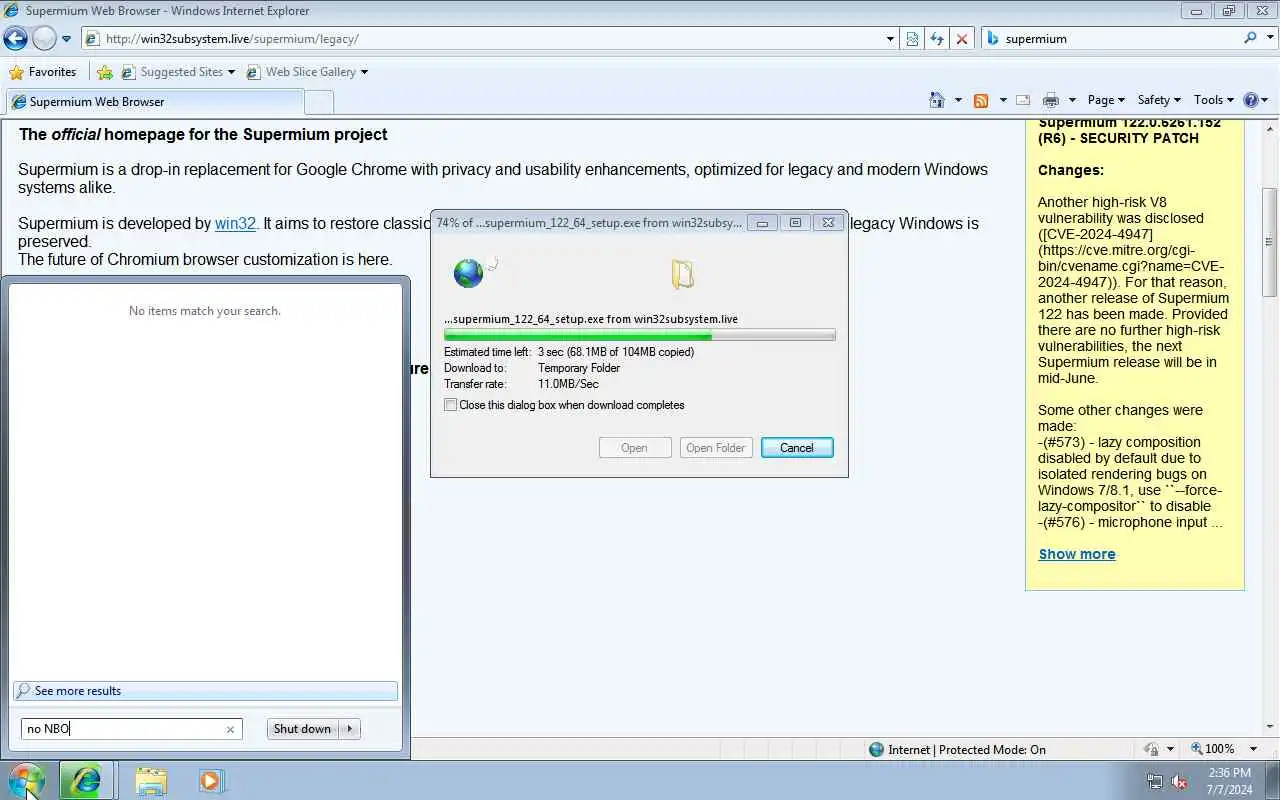The image size is (1280, 800).
Task: Click the 'Transfer rate: 11.0MB/Sec' text
Action: click(521, 384)
